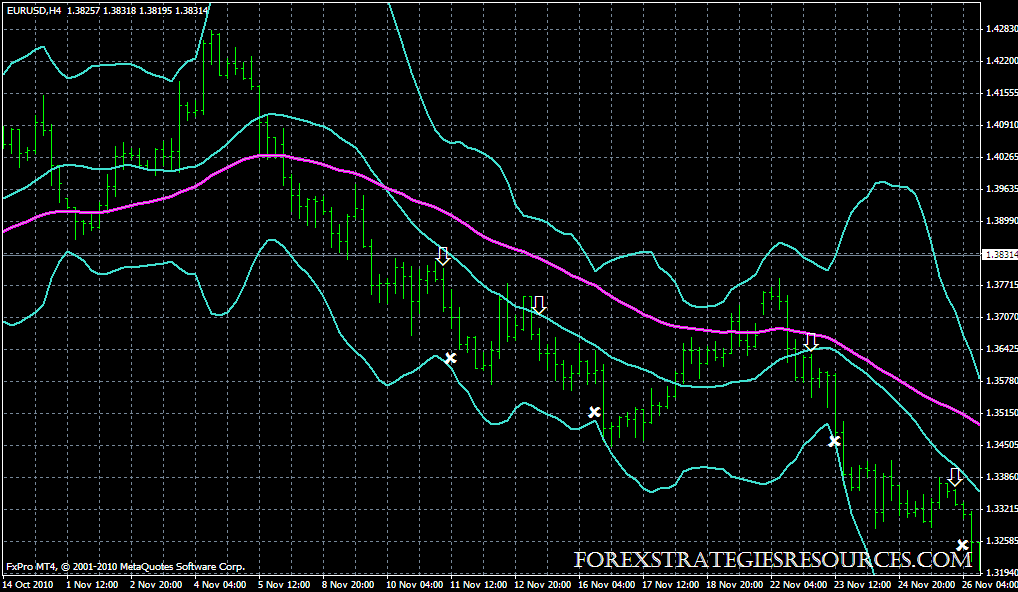Select the X exit marker at 1.35150 level
The image size is (1018, 592).
click(x=594, y=412)
